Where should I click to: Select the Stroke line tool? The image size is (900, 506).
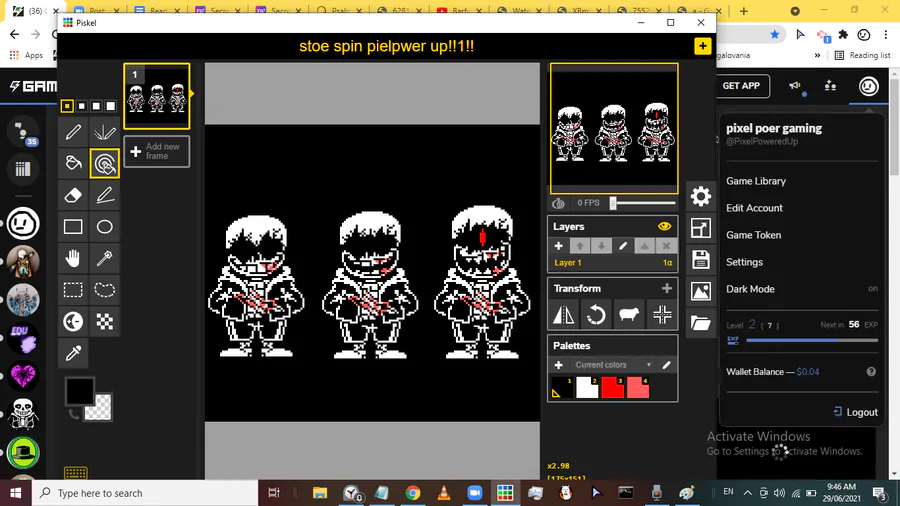(104, 195)
